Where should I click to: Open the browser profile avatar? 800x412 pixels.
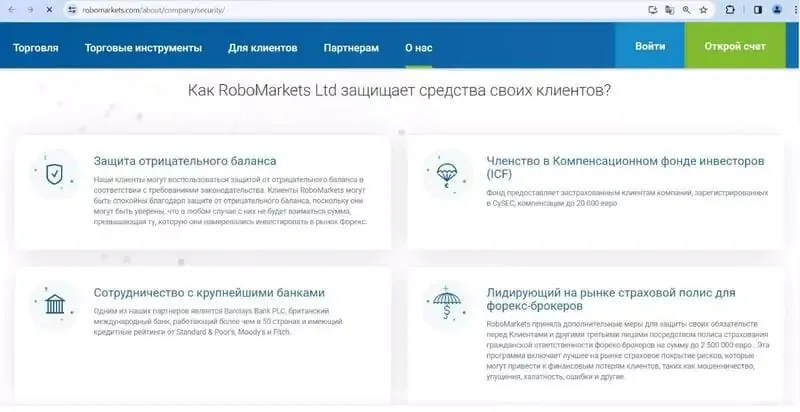(777, 10)
